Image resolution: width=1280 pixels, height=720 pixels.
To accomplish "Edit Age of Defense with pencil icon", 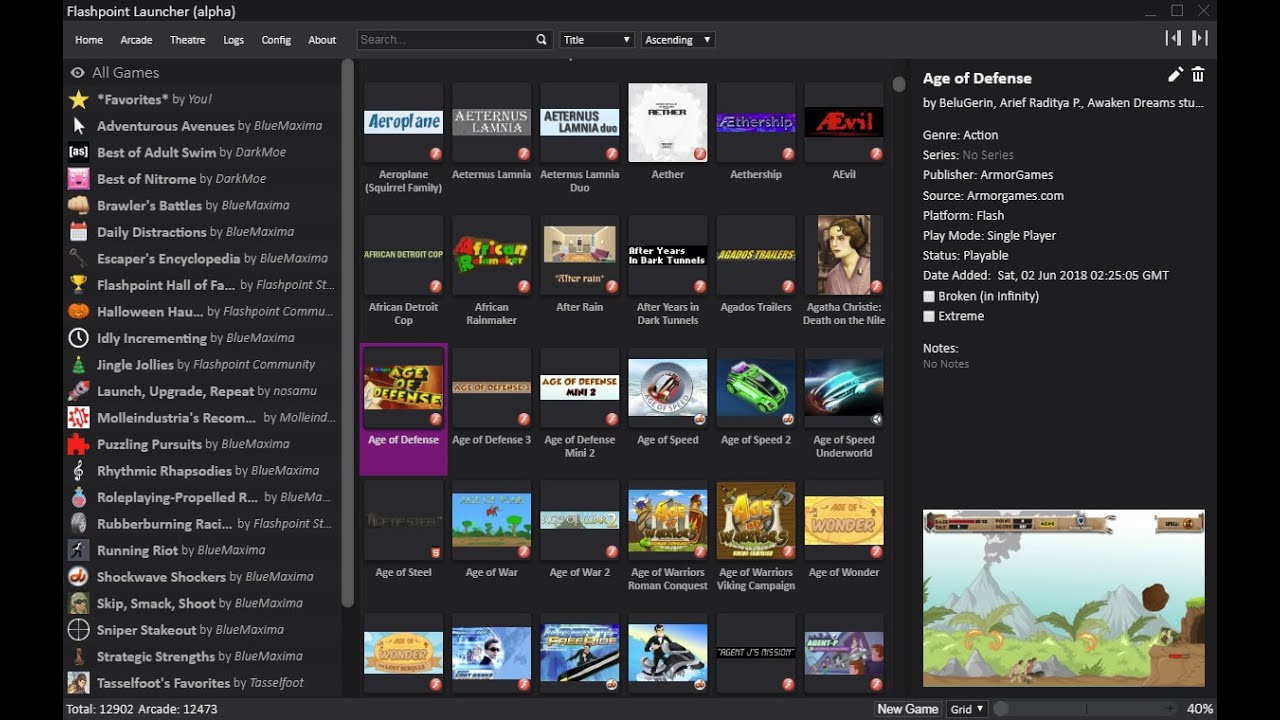I will (x=1175, y=75).
